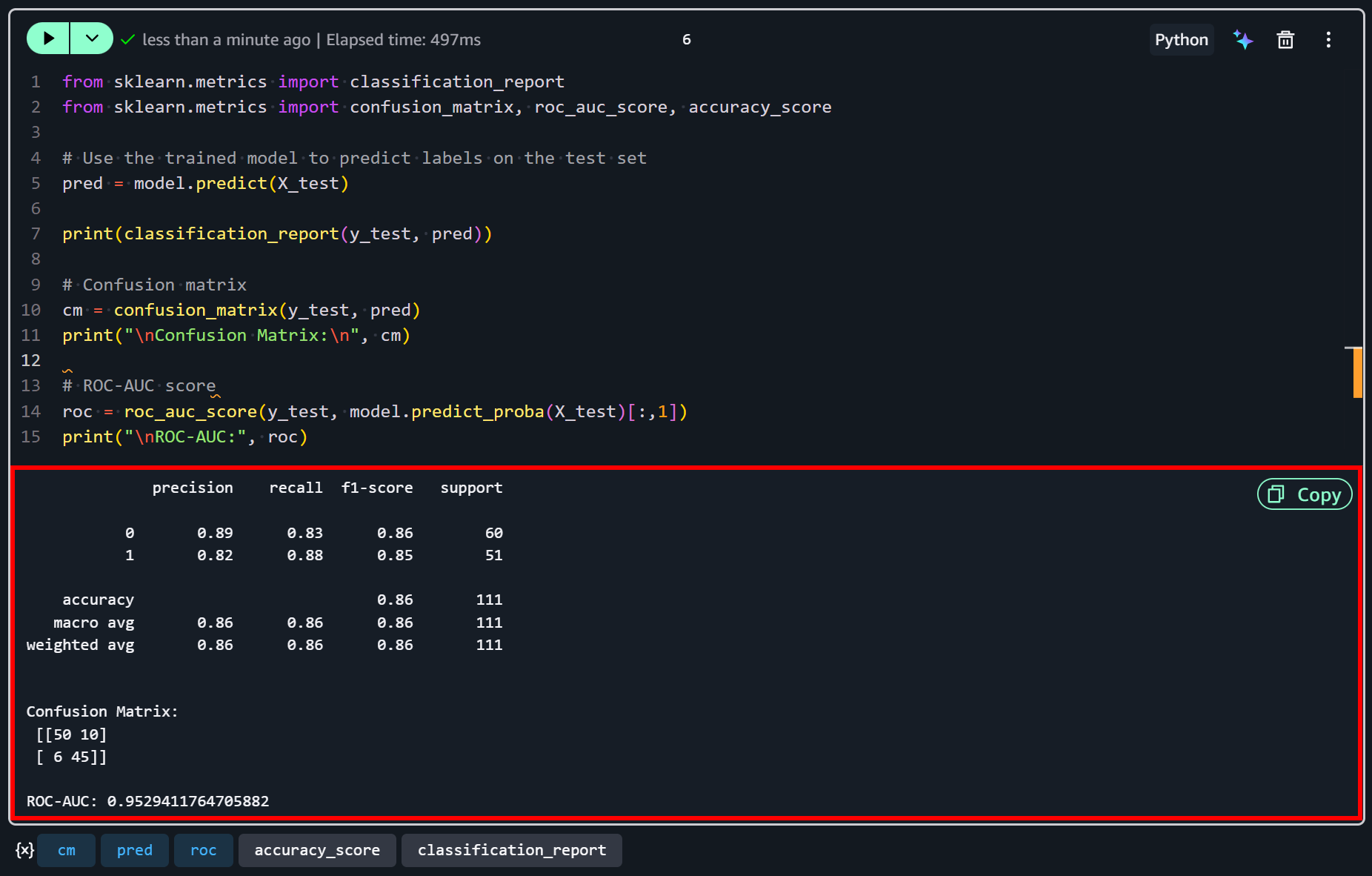Click the orange scrollbar marker in the editor
Viewport: 1372px width, 876px height.
tap(1357, 373)
